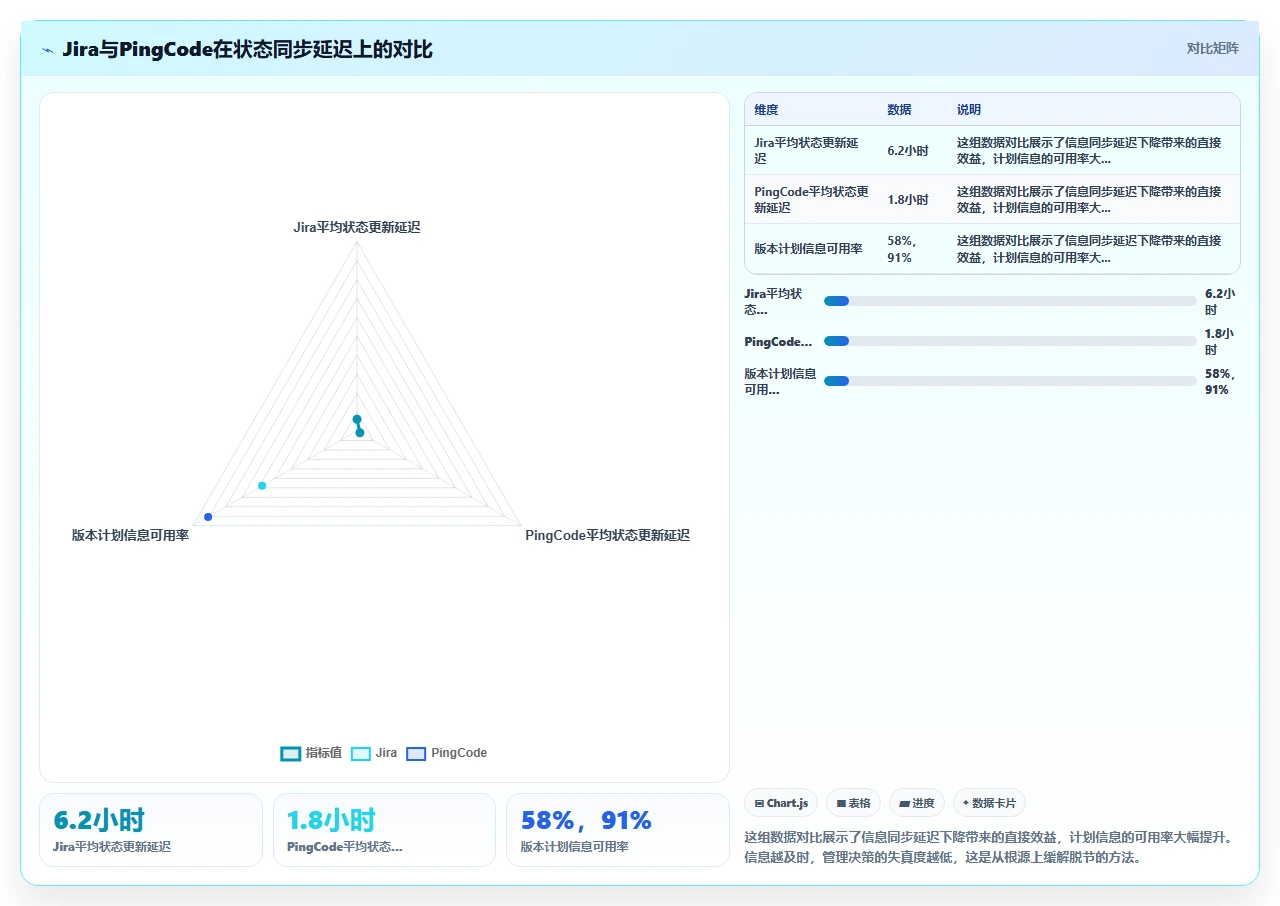
Task: Click the large "58%, 91%" figure in the stat card
Action: point(586,821)
